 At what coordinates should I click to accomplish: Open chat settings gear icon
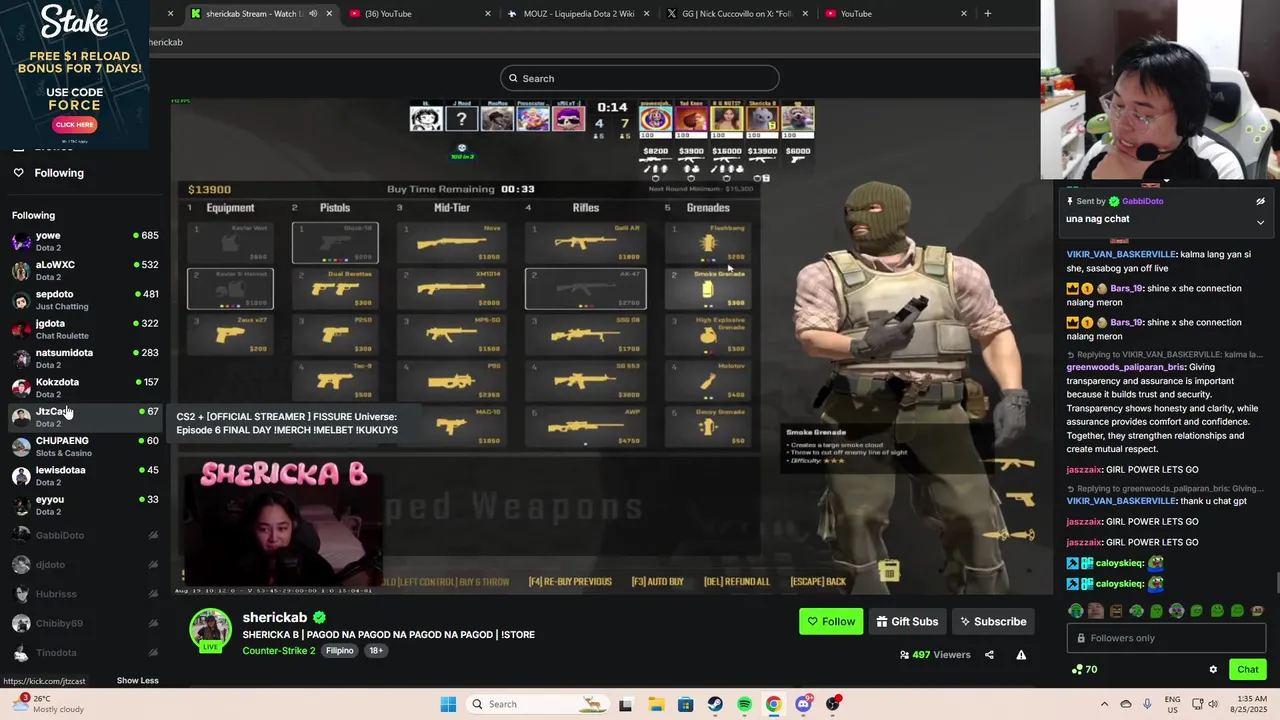click(1213, 669)
